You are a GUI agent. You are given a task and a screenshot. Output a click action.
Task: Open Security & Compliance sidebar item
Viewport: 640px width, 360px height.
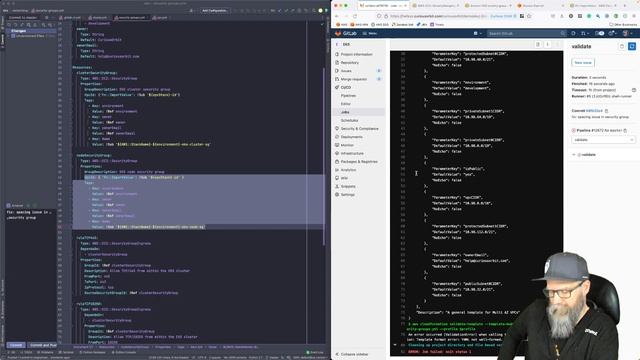pyautogui.click(x=360, y=129)
